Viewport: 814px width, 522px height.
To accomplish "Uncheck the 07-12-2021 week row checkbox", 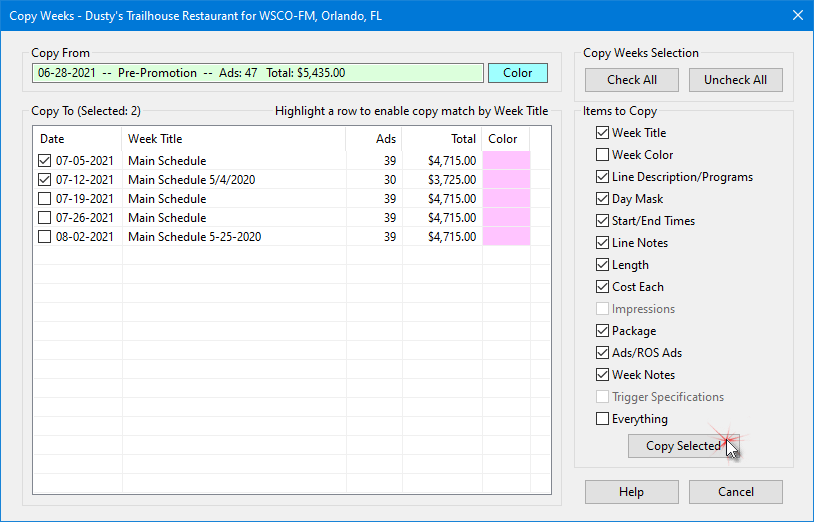I will [45, 180].
